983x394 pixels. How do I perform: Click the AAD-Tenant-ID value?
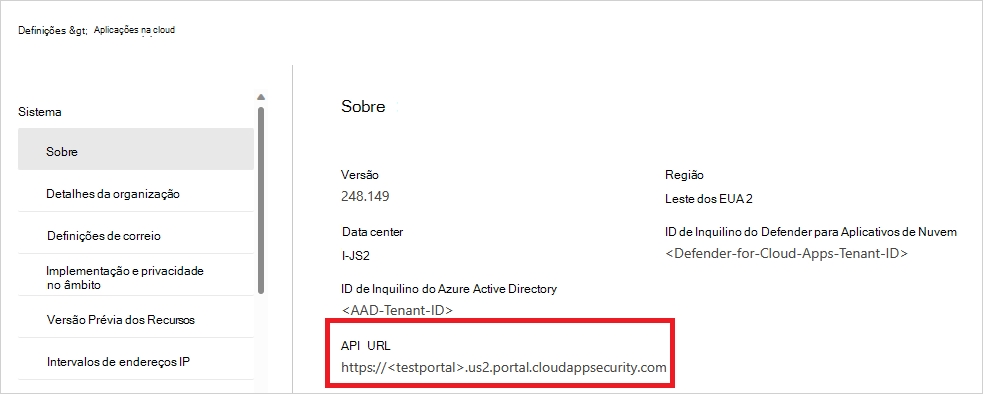coord(397,311)
